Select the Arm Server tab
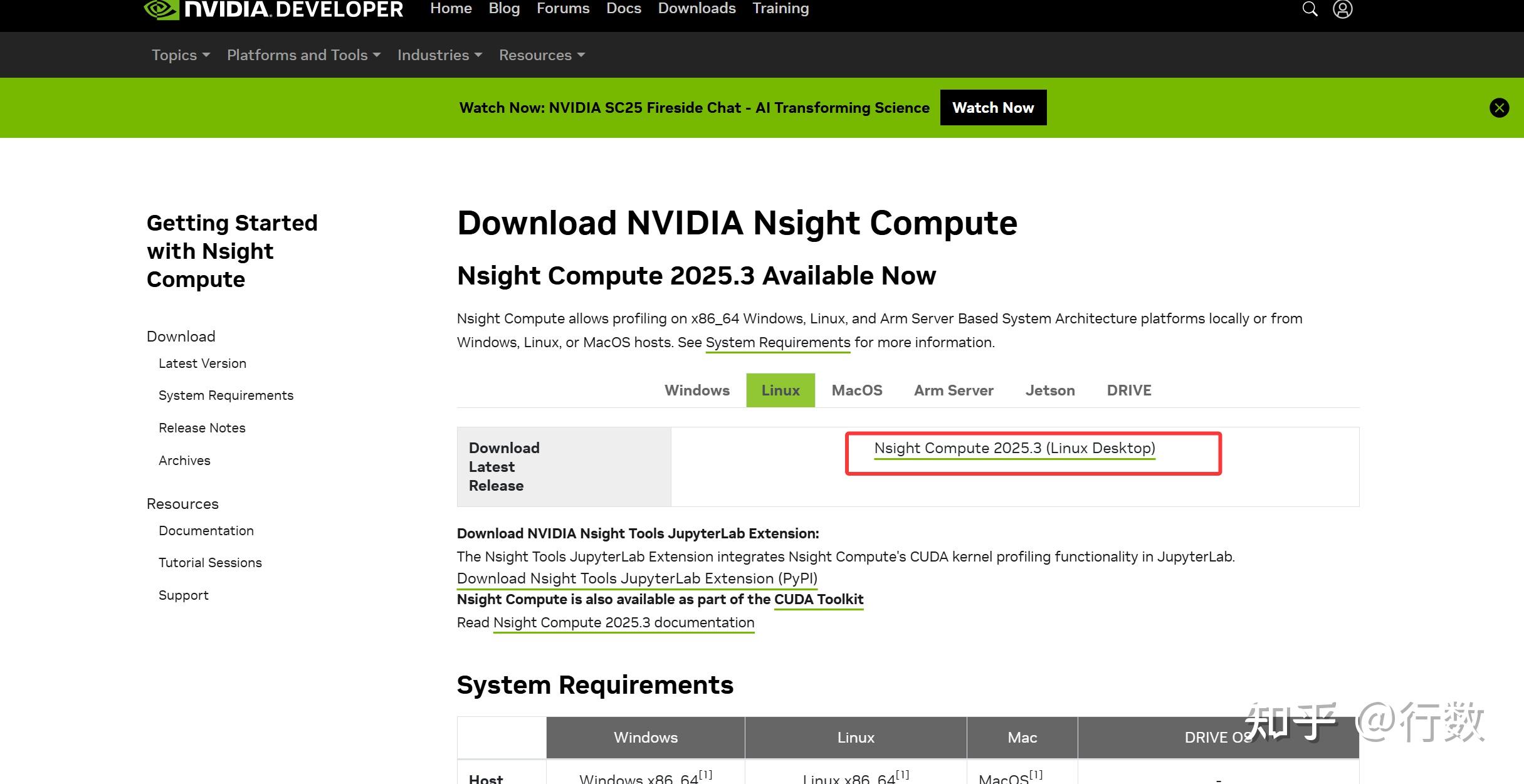1524x784 pixels. (954, 390)
